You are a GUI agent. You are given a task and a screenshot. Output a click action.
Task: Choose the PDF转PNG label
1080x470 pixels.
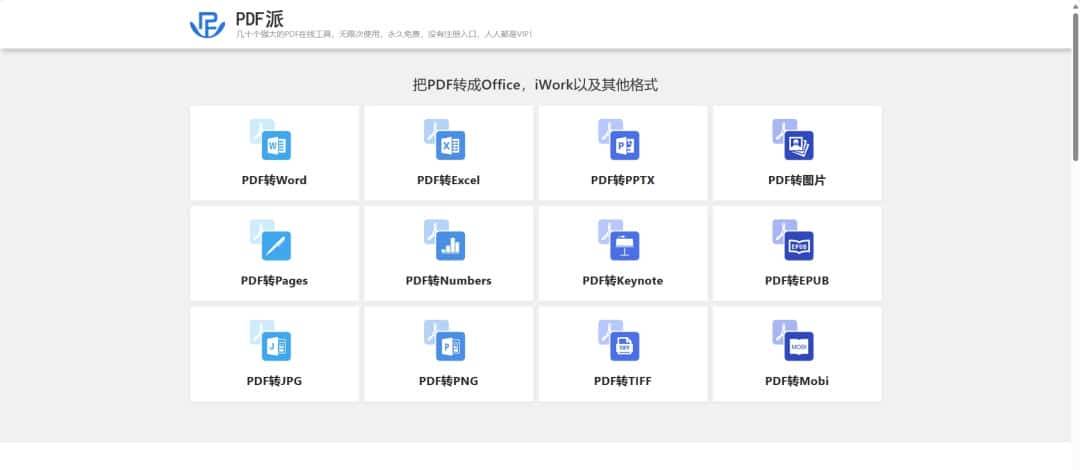point(448,381)
